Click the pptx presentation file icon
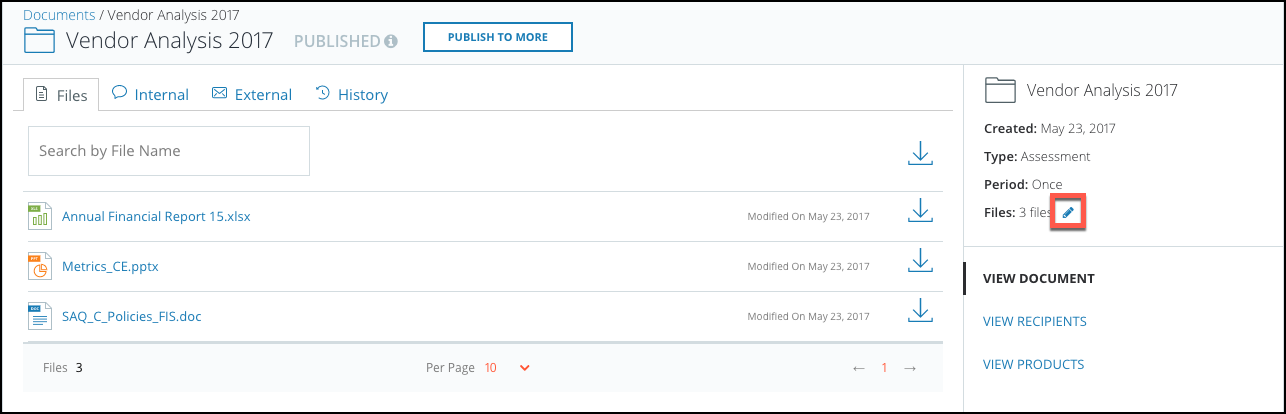 click(39, 267)
